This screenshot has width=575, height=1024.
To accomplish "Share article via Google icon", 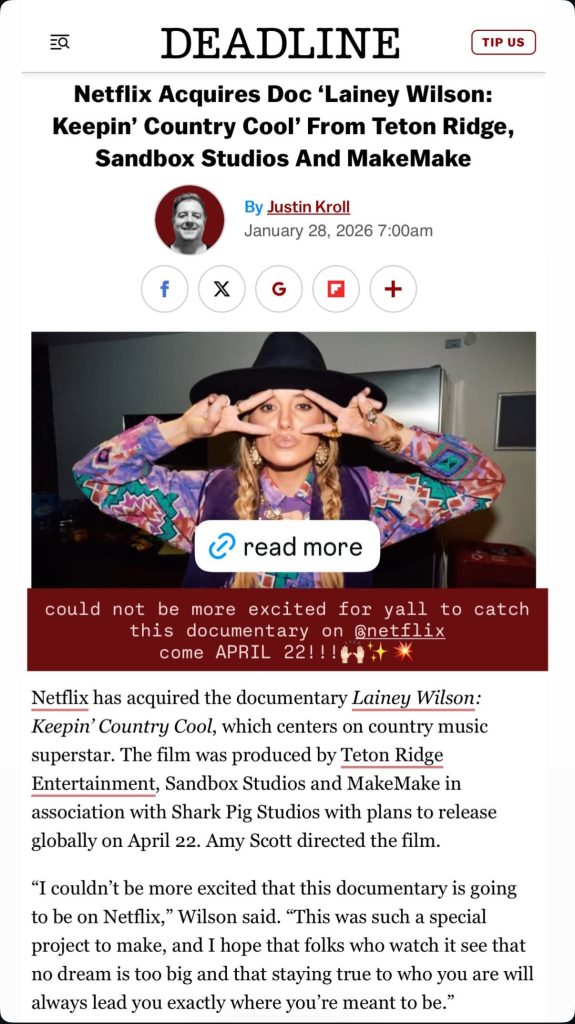I will pos(279,289).
